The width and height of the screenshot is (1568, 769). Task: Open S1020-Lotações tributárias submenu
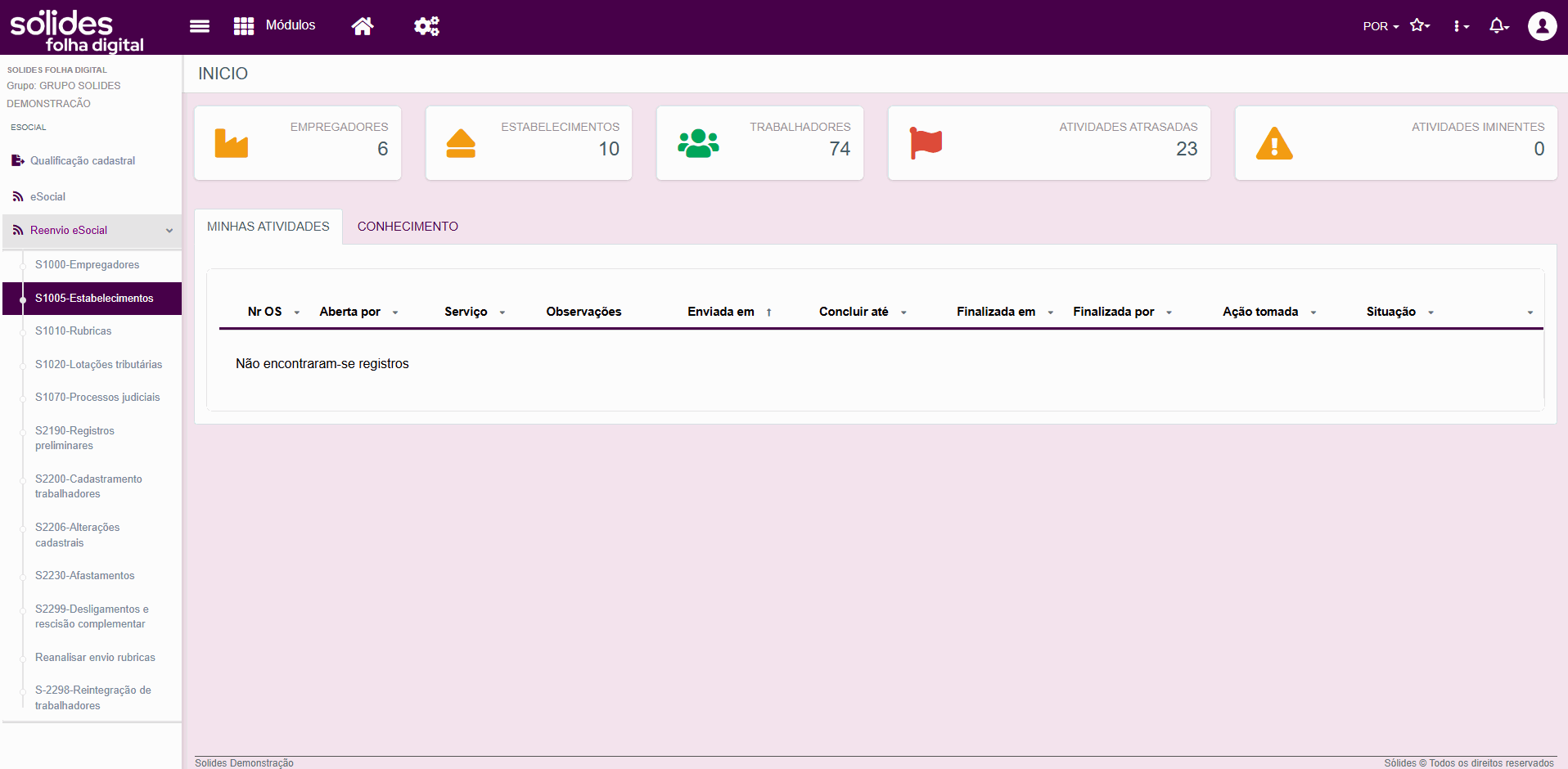point(98,364)
